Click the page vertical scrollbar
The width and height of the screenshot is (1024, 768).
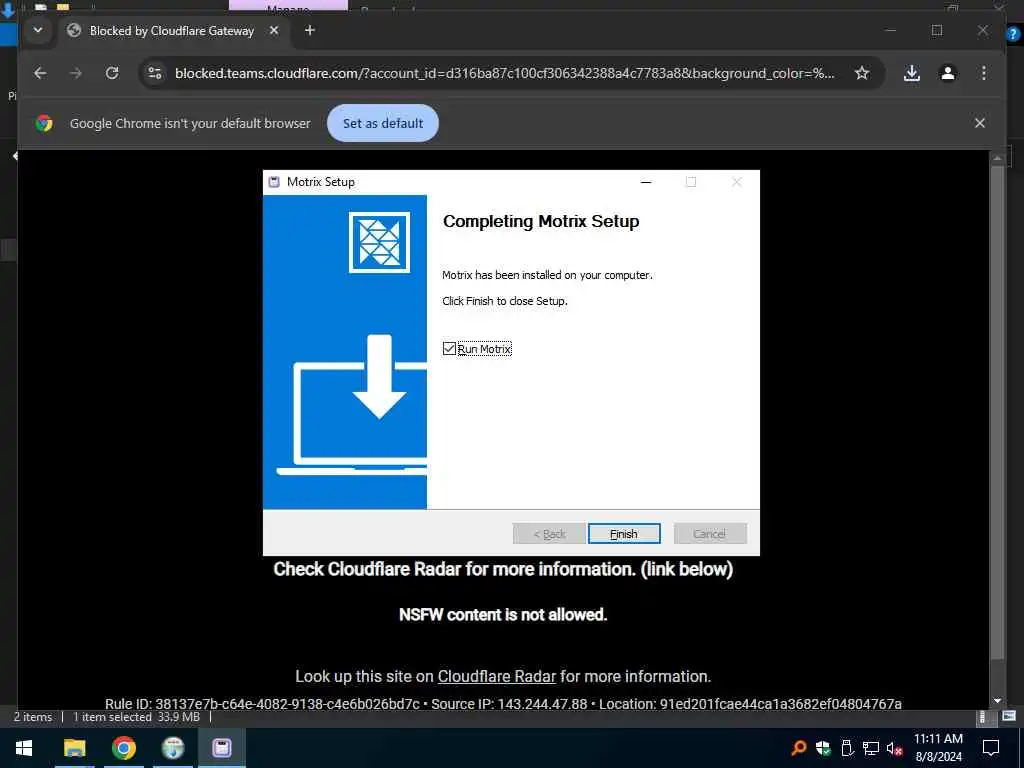point(997,411)
